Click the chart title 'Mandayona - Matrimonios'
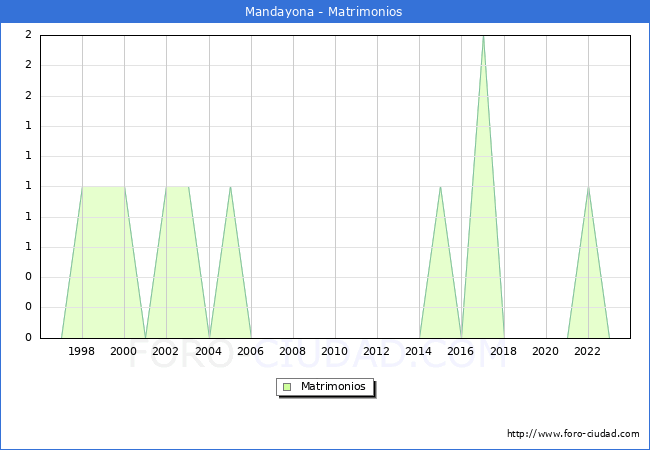This screenshot has width=650, height=450. click(323, 12)
